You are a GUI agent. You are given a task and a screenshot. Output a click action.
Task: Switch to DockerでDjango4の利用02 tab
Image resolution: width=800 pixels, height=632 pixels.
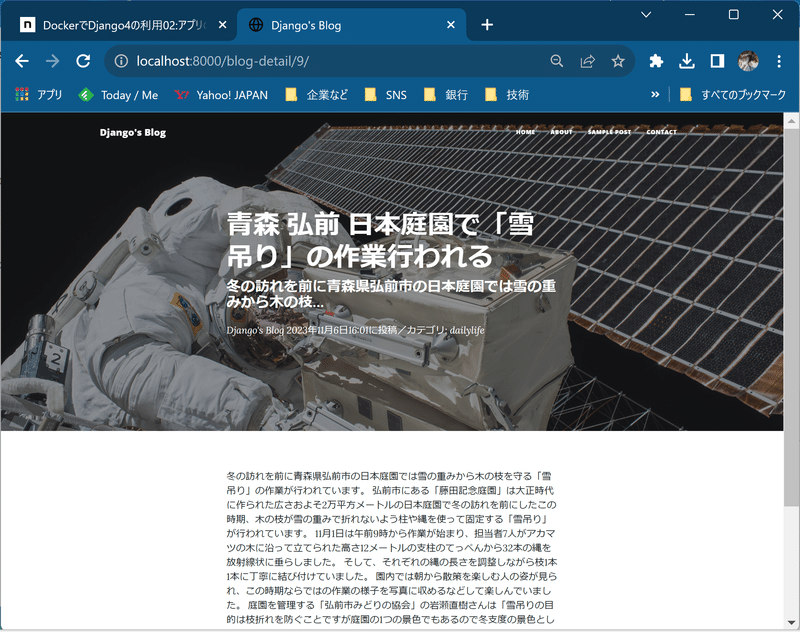[x=118, y=24]
